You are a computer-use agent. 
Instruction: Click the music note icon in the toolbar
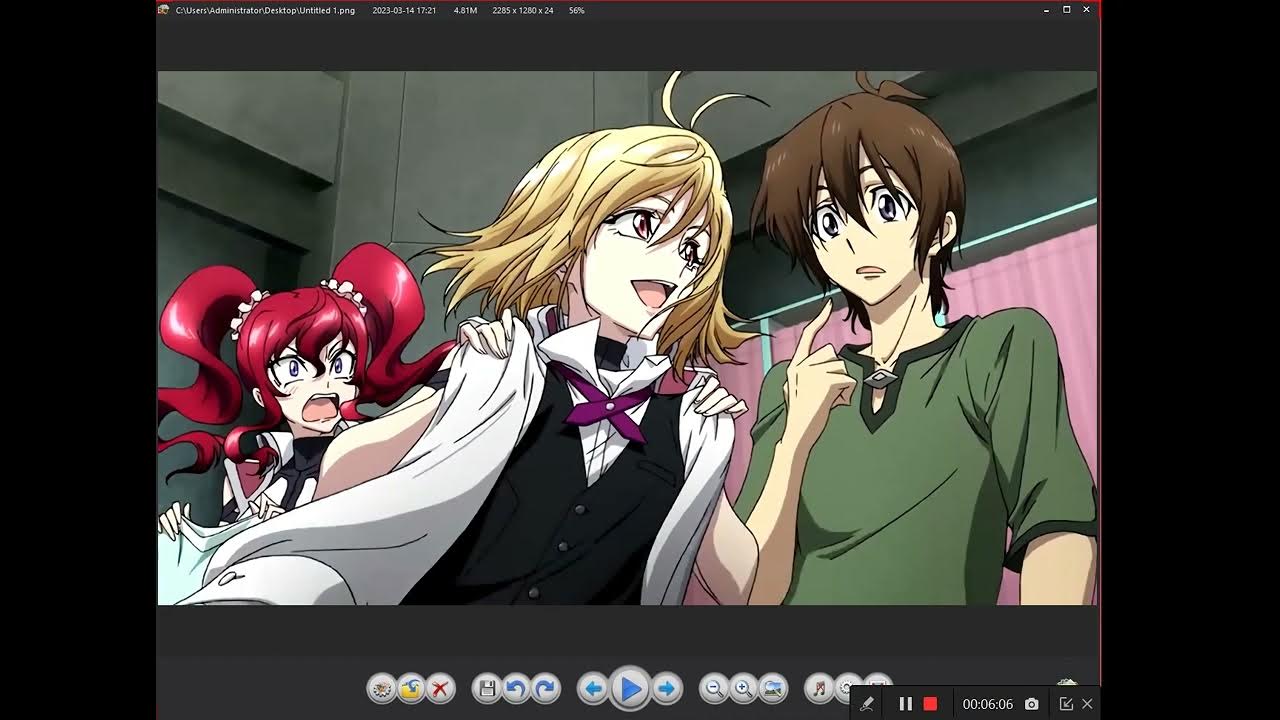pos(820,688)
